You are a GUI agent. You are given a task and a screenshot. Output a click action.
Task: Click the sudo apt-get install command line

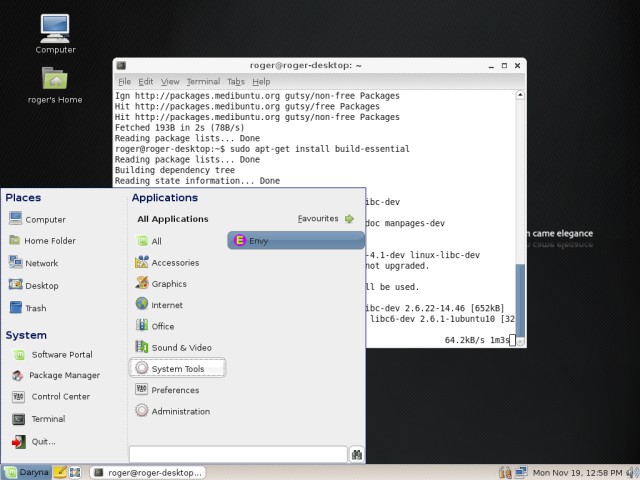coord(262,149)
